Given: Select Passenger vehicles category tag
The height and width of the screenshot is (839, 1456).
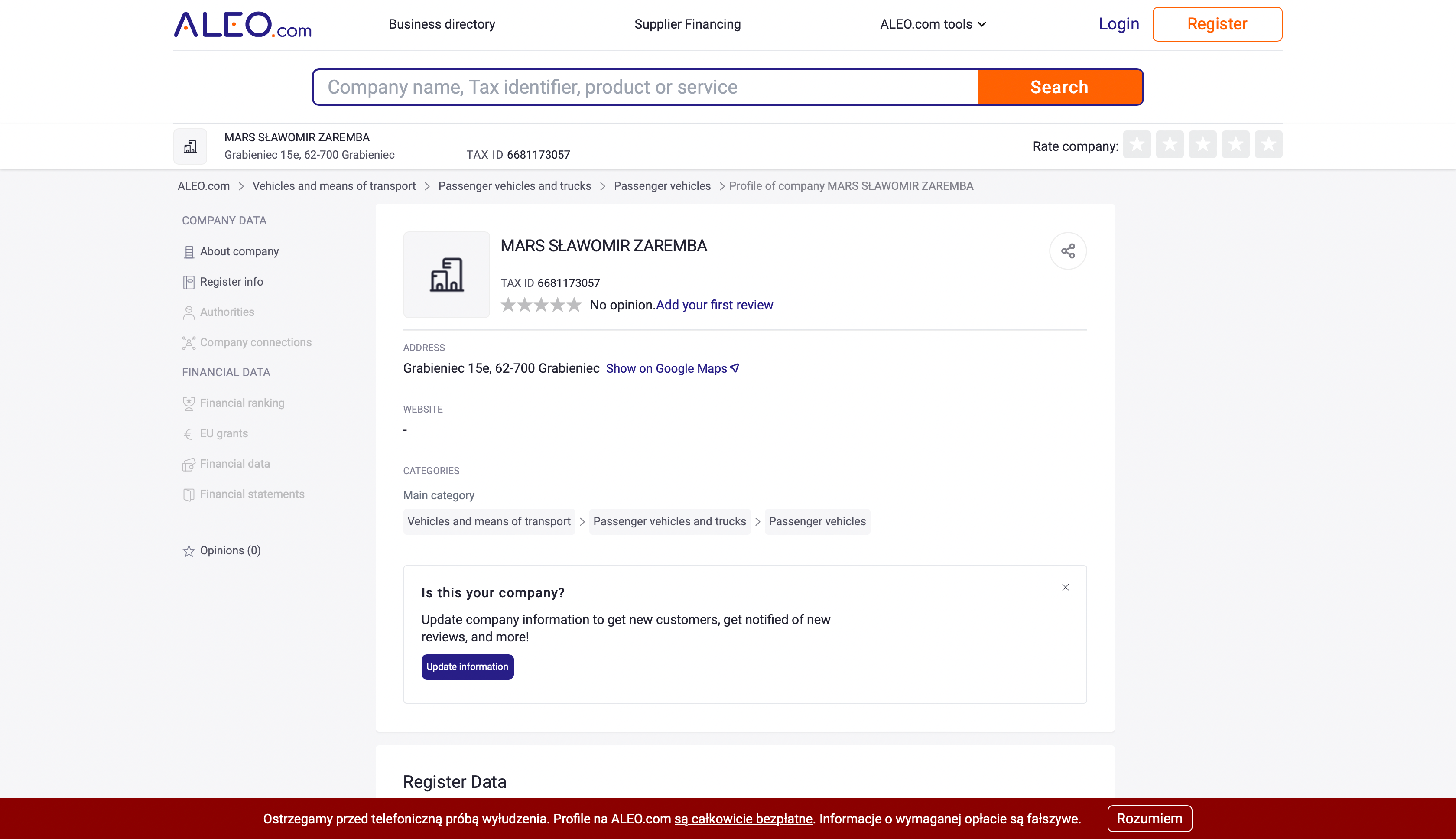Looking at the screenshot, I should [817, 522].
